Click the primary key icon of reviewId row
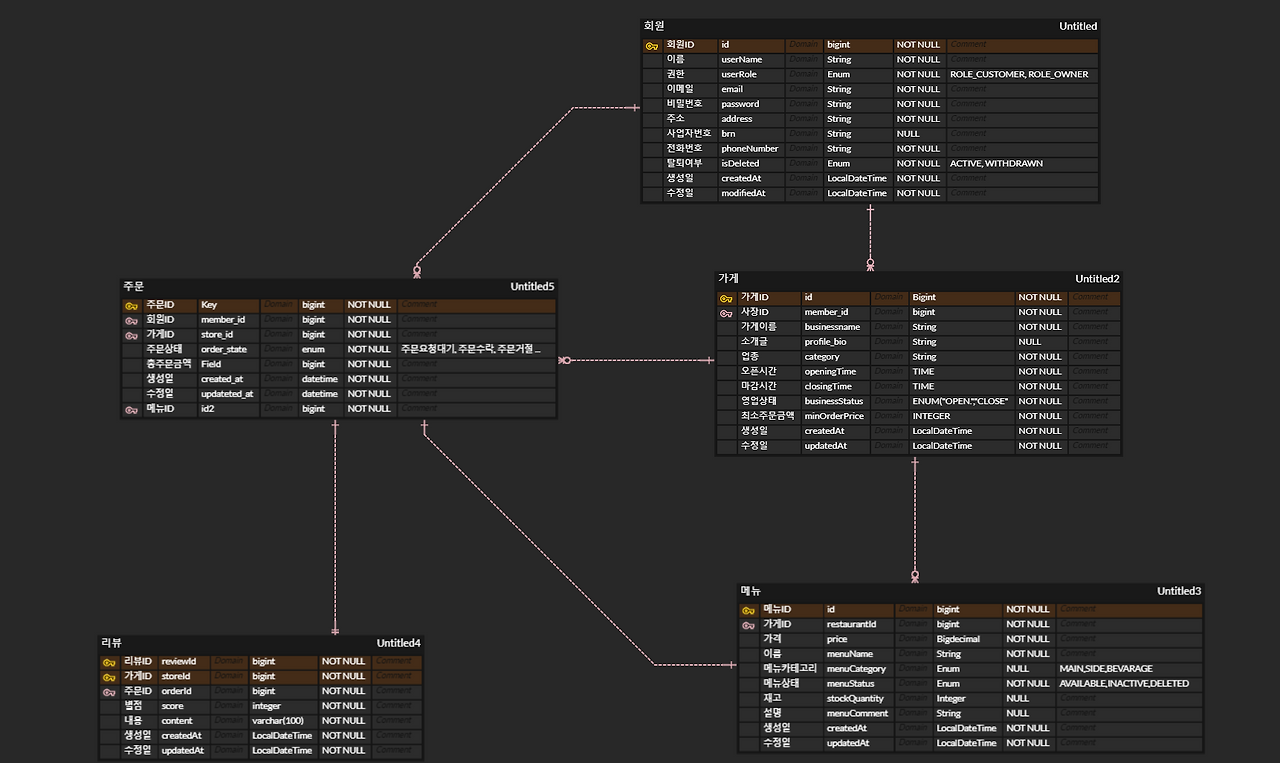 point(109,663)
